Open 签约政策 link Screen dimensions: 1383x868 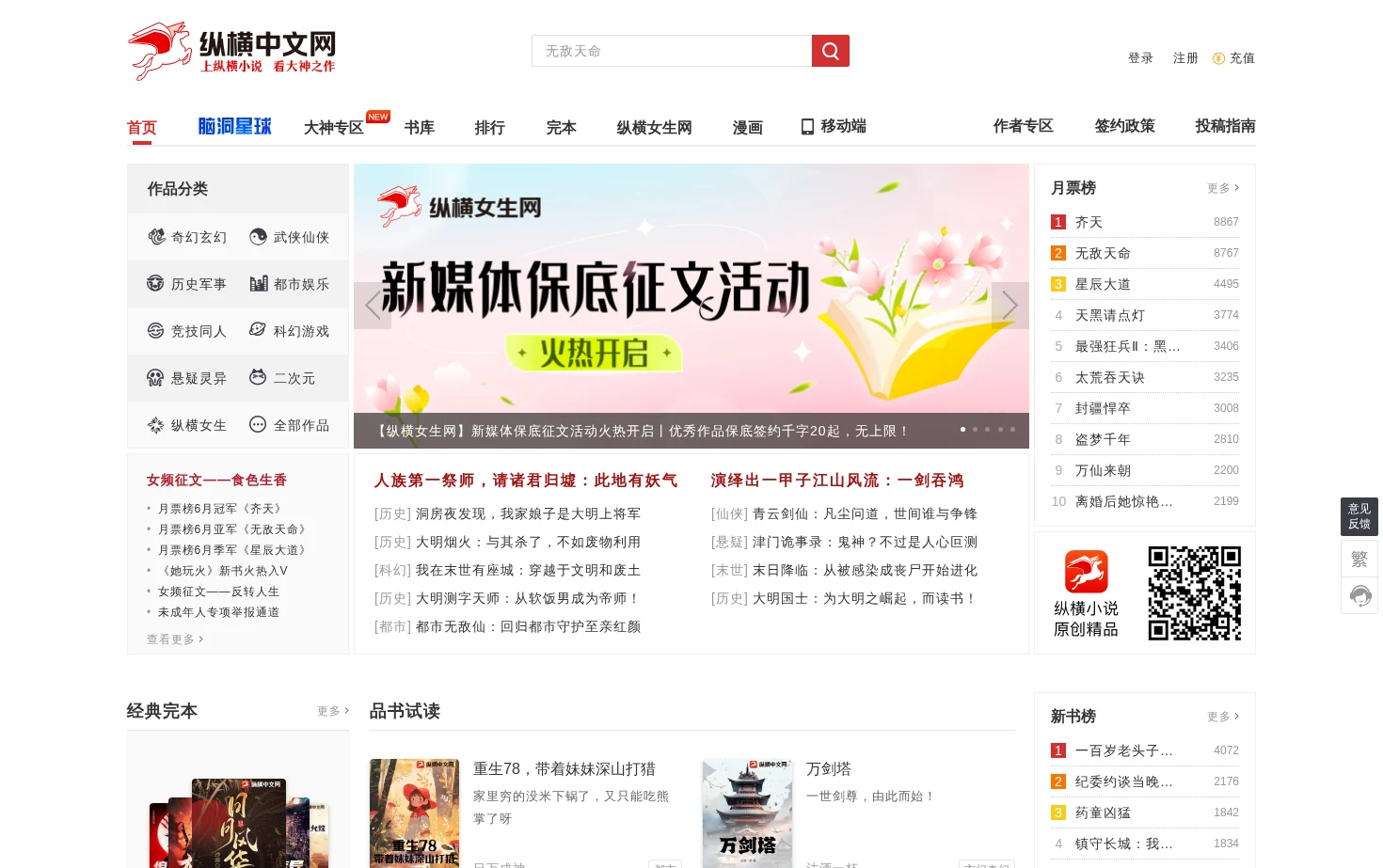click(x=1125, y=126)
